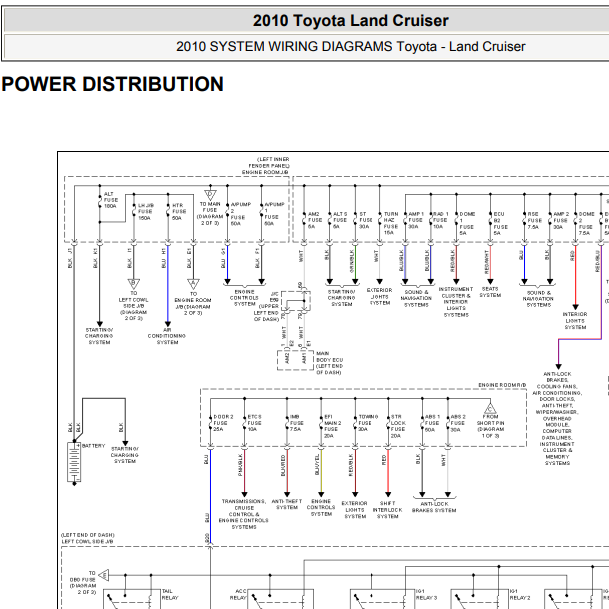
Task: Click the 'SHIFT INTERLOCK SYSTEM' label
Action: tap(388, 510)
